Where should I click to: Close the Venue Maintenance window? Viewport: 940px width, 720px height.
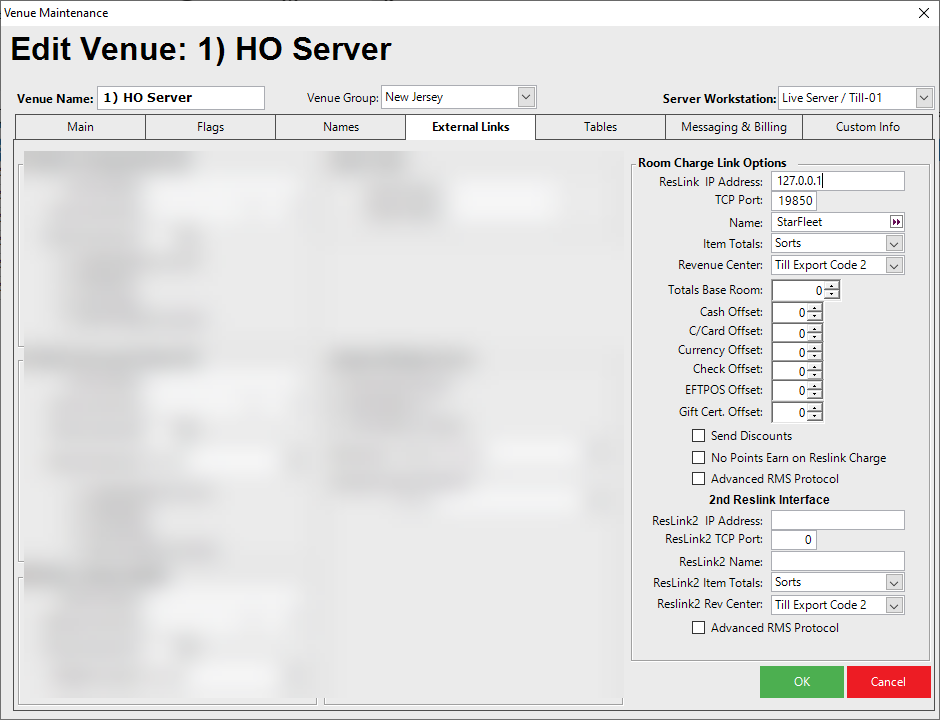(923, 13)
